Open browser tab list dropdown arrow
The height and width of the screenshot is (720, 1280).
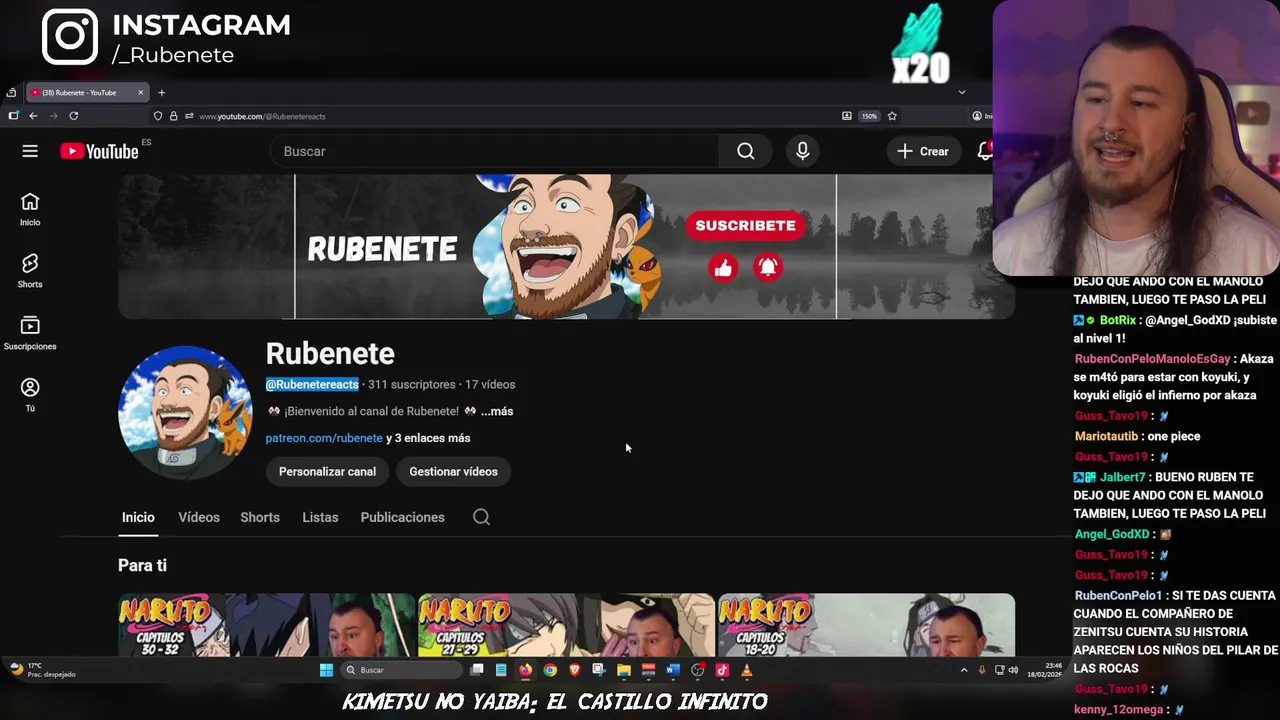(962, 92)
